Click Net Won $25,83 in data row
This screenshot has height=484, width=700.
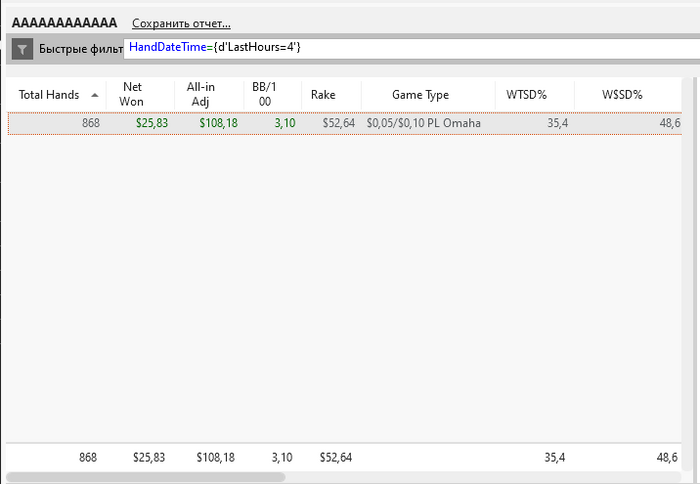click(152, 123)
